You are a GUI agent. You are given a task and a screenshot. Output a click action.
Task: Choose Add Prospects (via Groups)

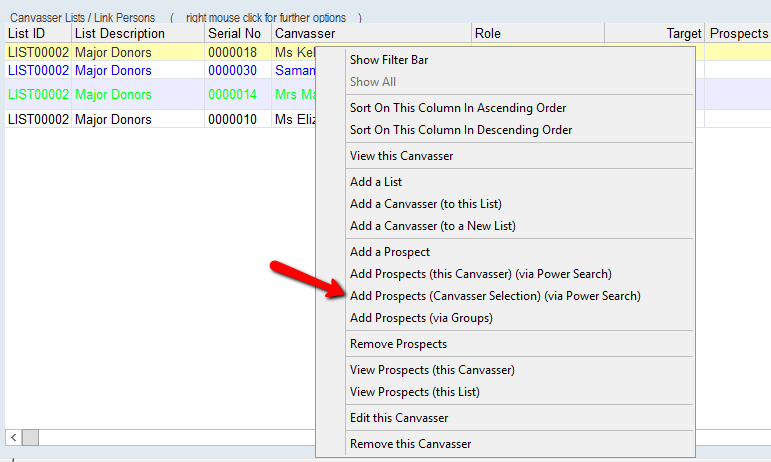(421, 318)
